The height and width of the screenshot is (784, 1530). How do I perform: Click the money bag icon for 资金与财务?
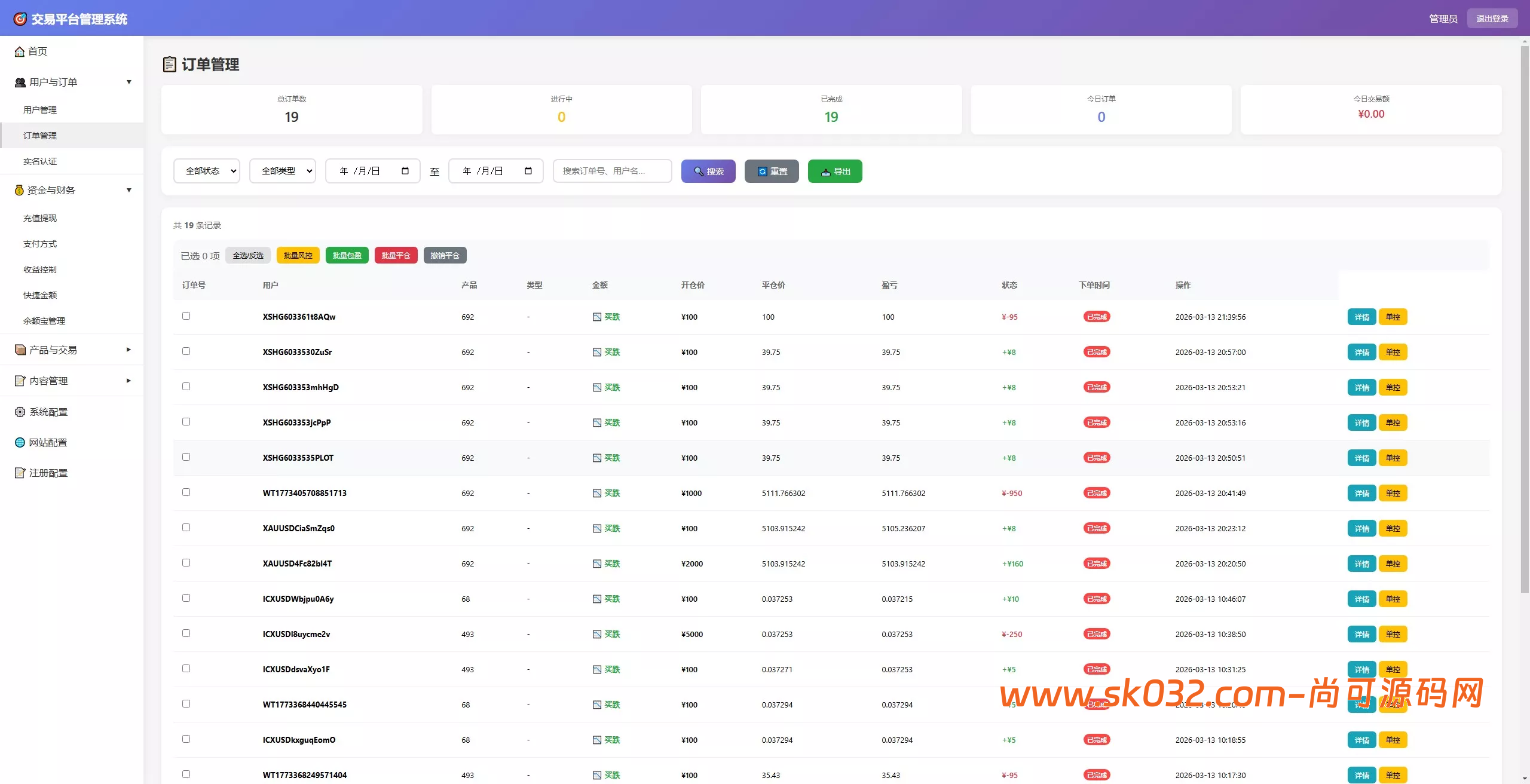click(19, 191)
